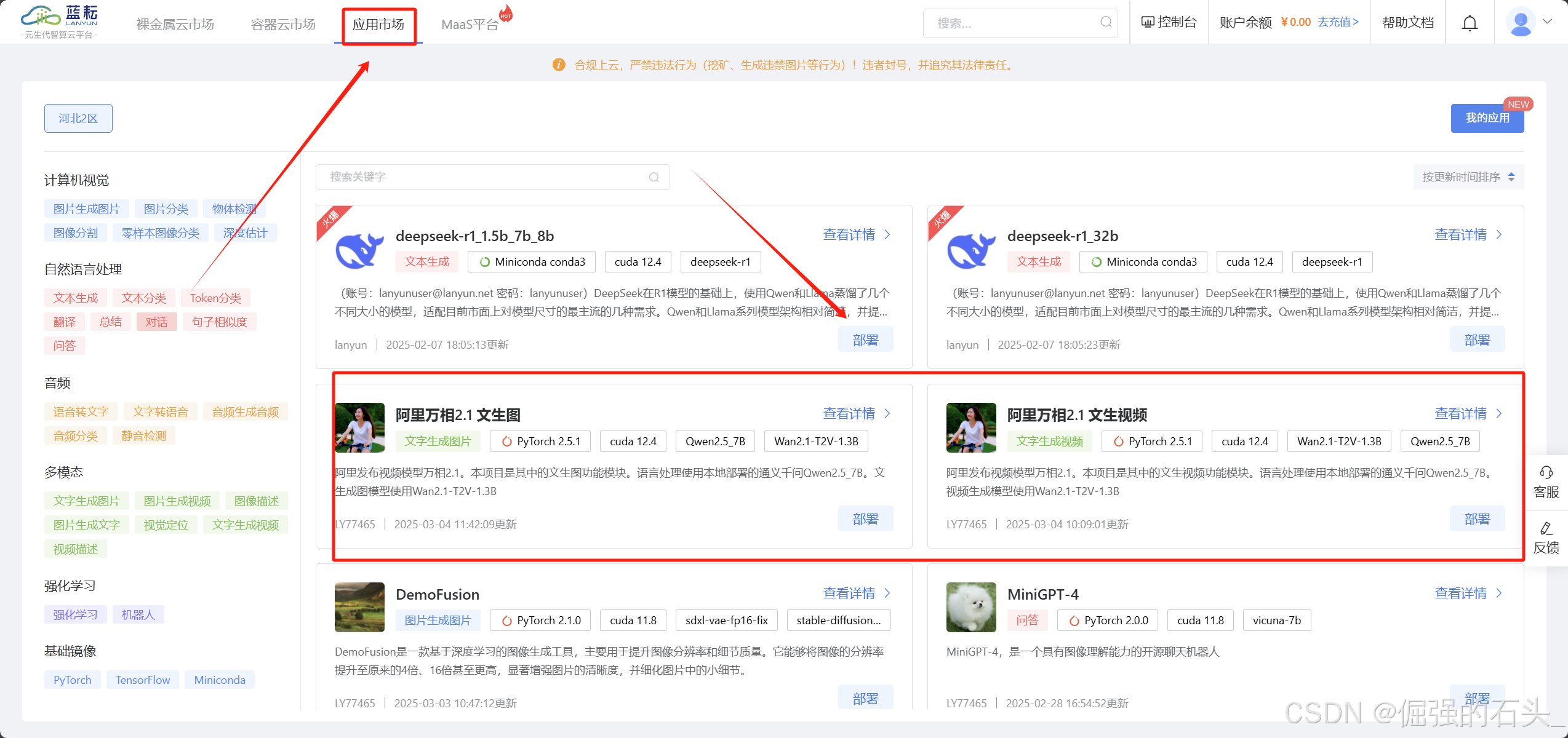Expand the account menu chevron
Viewport: 1568px width, 738px height.
[1547, 22]
